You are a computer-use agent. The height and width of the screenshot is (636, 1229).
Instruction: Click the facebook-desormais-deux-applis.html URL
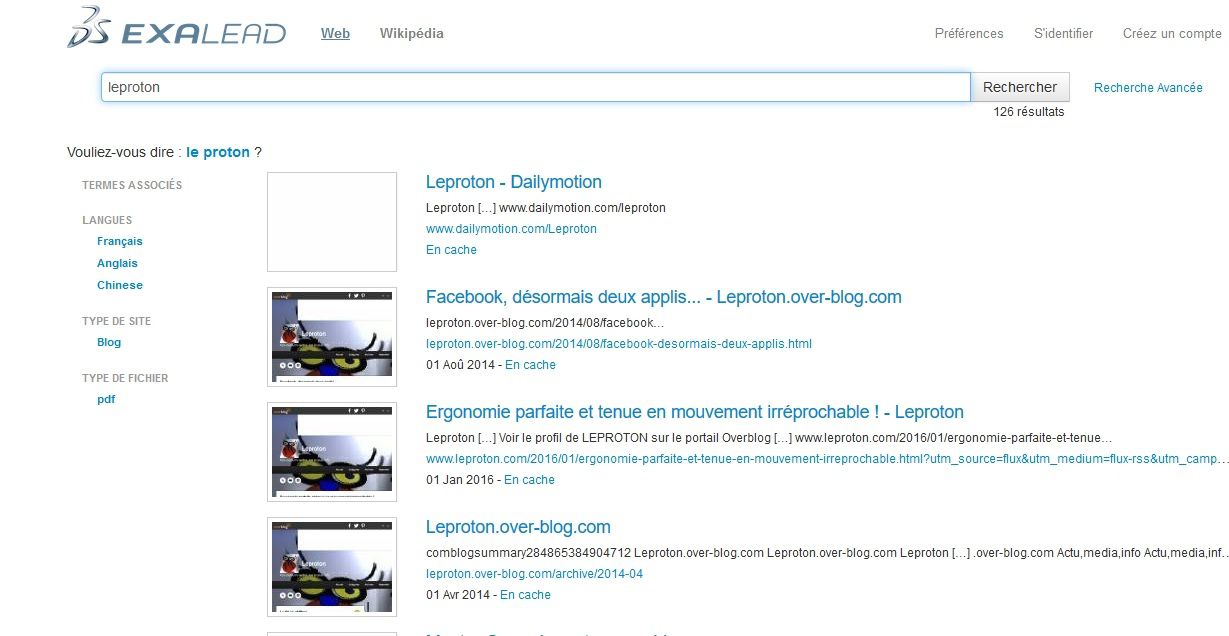(619, 344)
